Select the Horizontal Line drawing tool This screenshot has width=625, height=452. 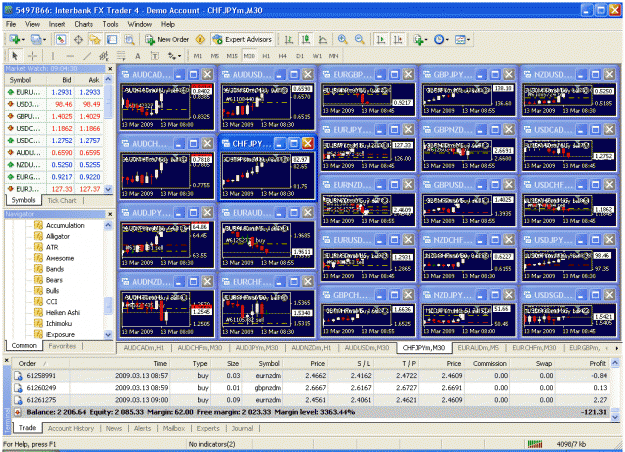70,56
